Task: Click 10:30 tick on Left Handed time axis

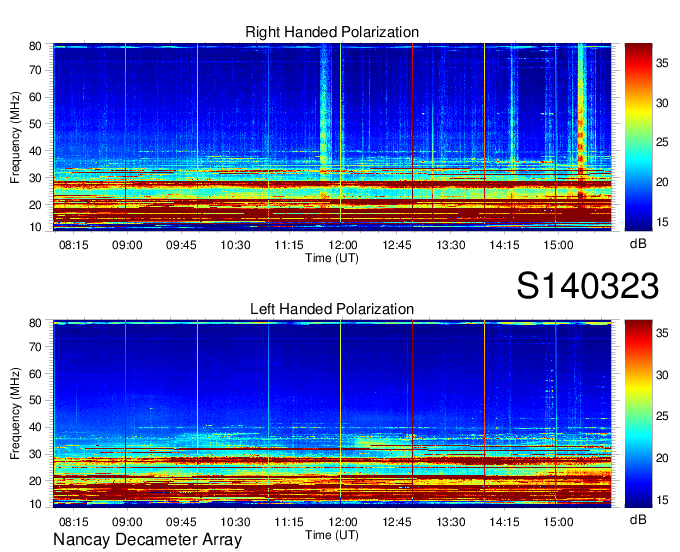Action: click(235, 522)
